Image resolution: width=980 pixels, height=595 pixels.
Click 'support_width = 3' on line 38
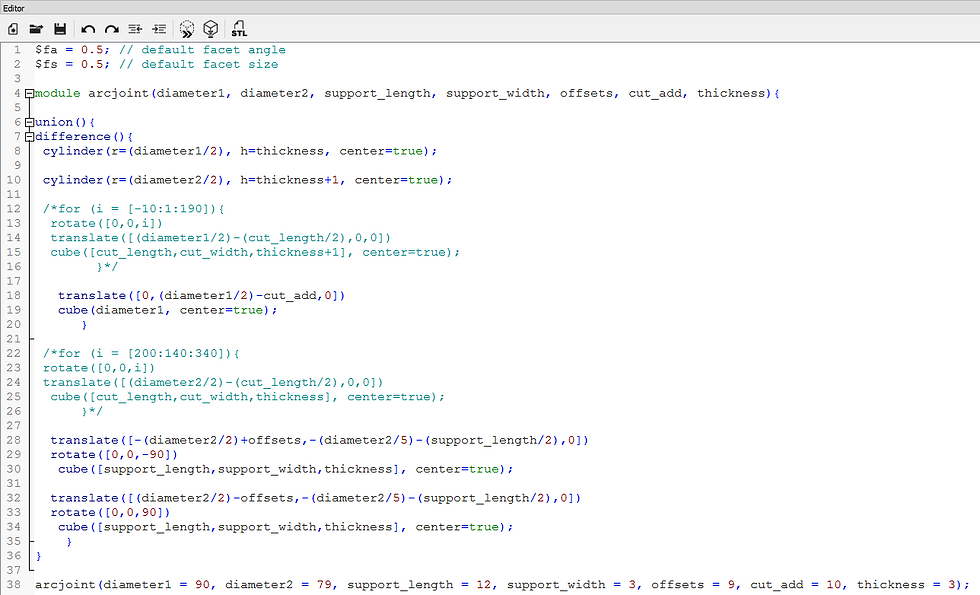(571, 585)
